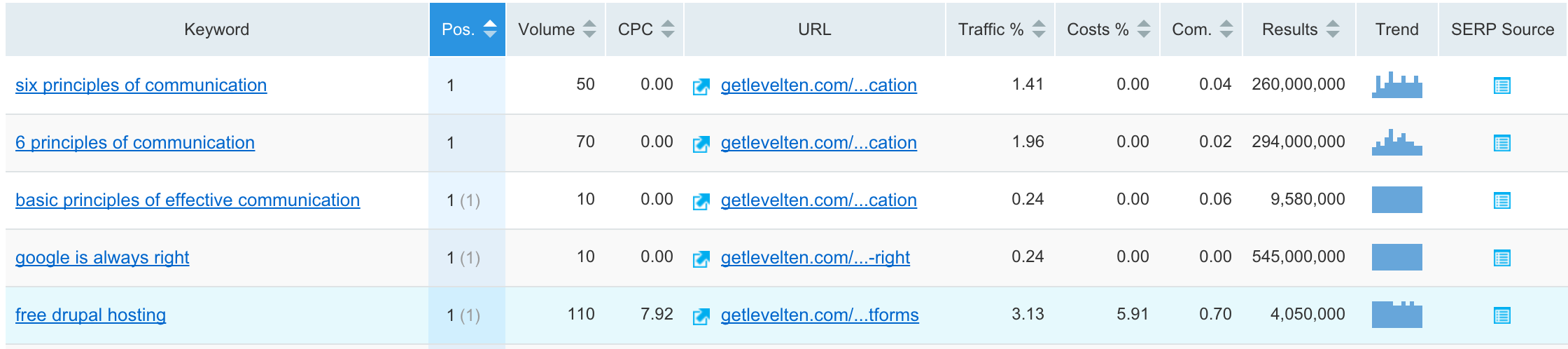
Task: Sort by Pos. column
Action: [x=468, y=29]
